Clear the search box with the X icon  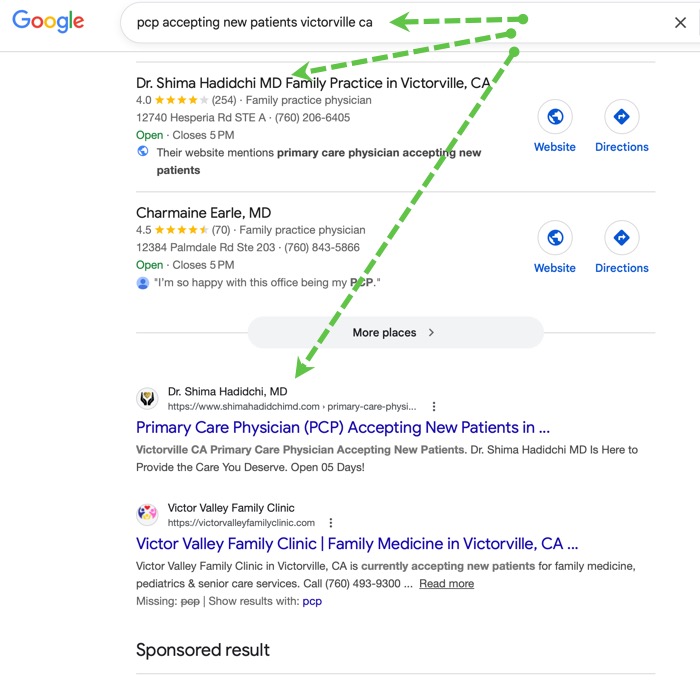click(x=680, y=22)
